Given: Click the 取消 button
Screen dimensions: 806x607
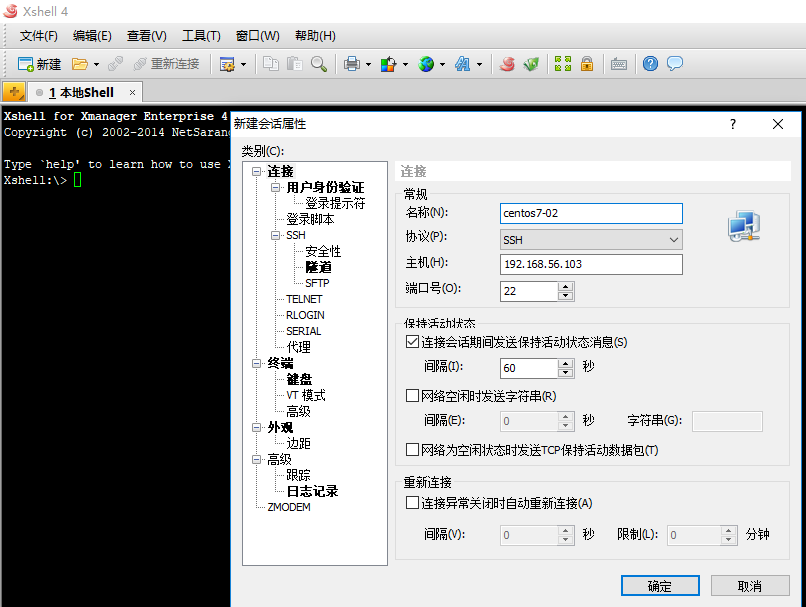Looking at the screenshot, I should 750,586.
